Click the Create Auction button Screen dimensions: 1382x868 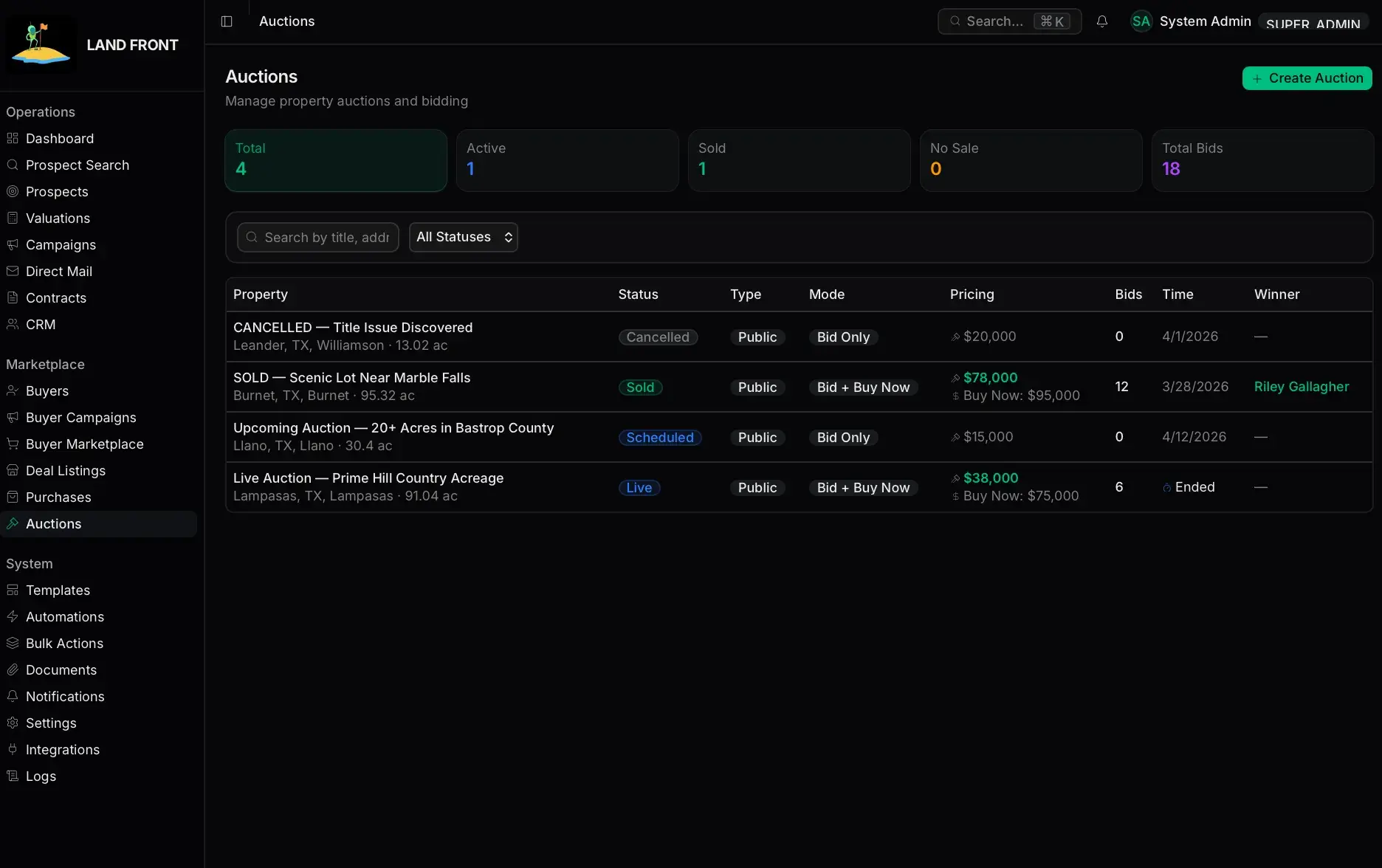[x=1307, y=78]
